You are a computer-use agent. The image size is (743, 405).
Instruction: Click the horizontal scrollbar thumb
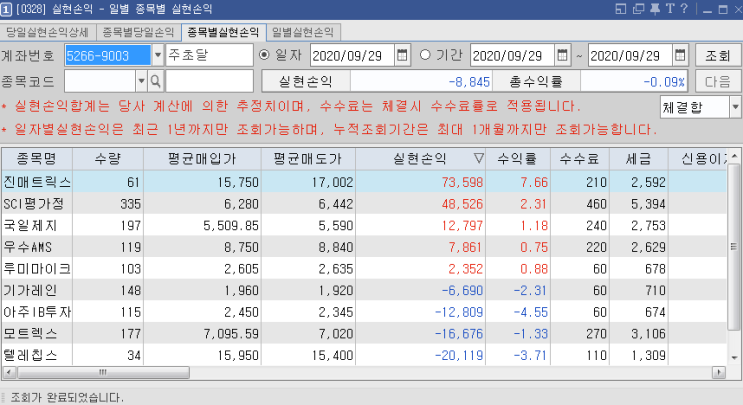click(103, 372)
